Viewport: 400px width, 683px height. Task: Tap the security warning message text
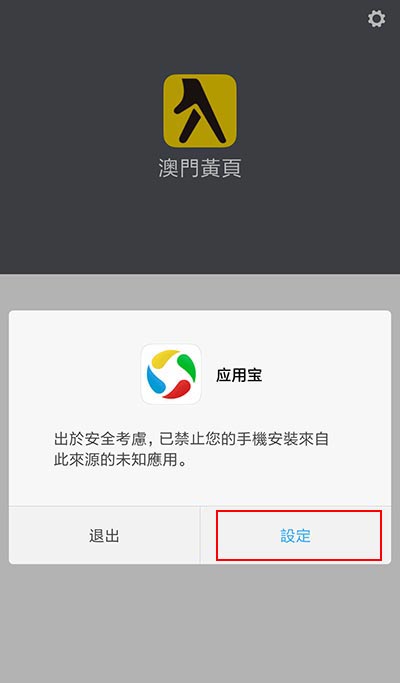click(x=191, y=449)
